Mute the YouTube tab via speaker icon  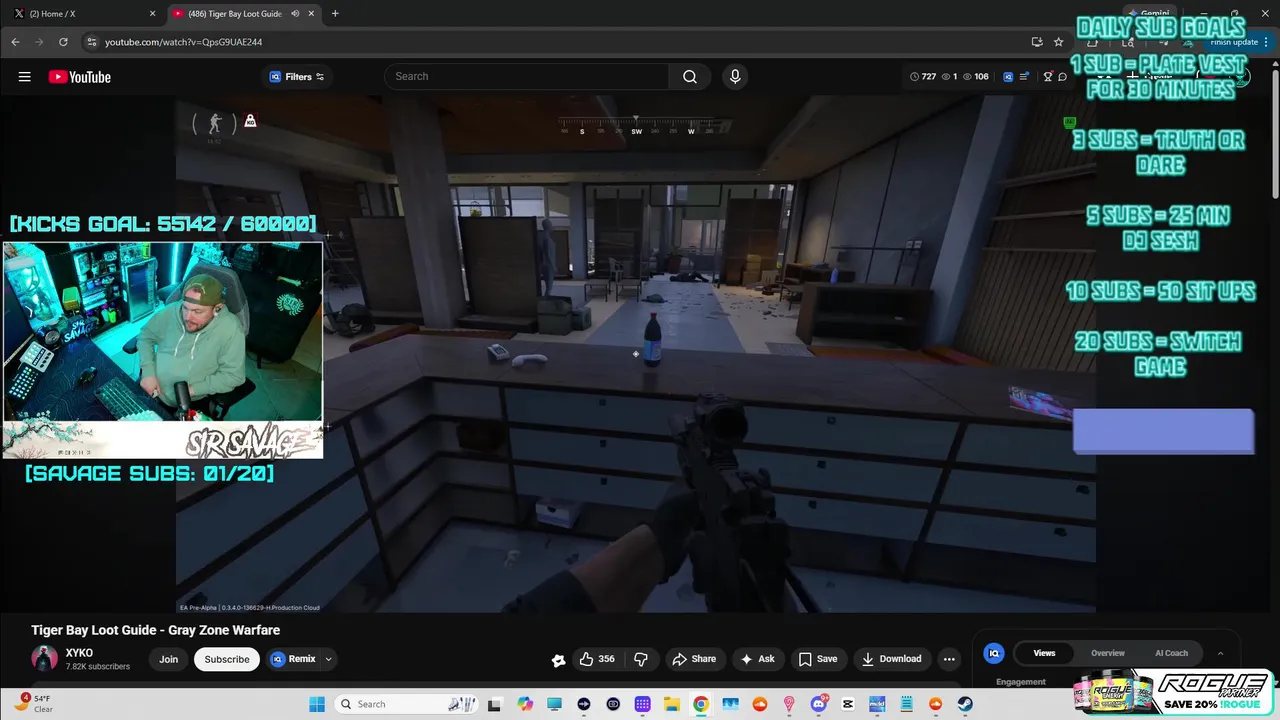pos(295,14)
